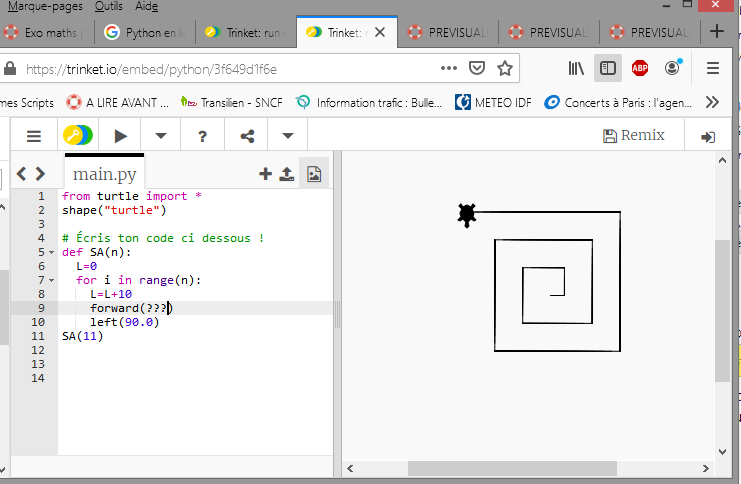The height and width of the screenshot is (484, 741).
Task: Collapse the for loop fold arrow on line 7
Action: pos(51,281)
